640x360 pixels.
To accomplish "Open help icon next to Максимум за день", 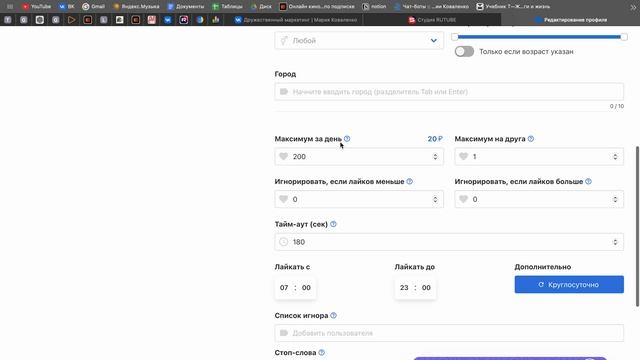I will click(x=347, y=139).
